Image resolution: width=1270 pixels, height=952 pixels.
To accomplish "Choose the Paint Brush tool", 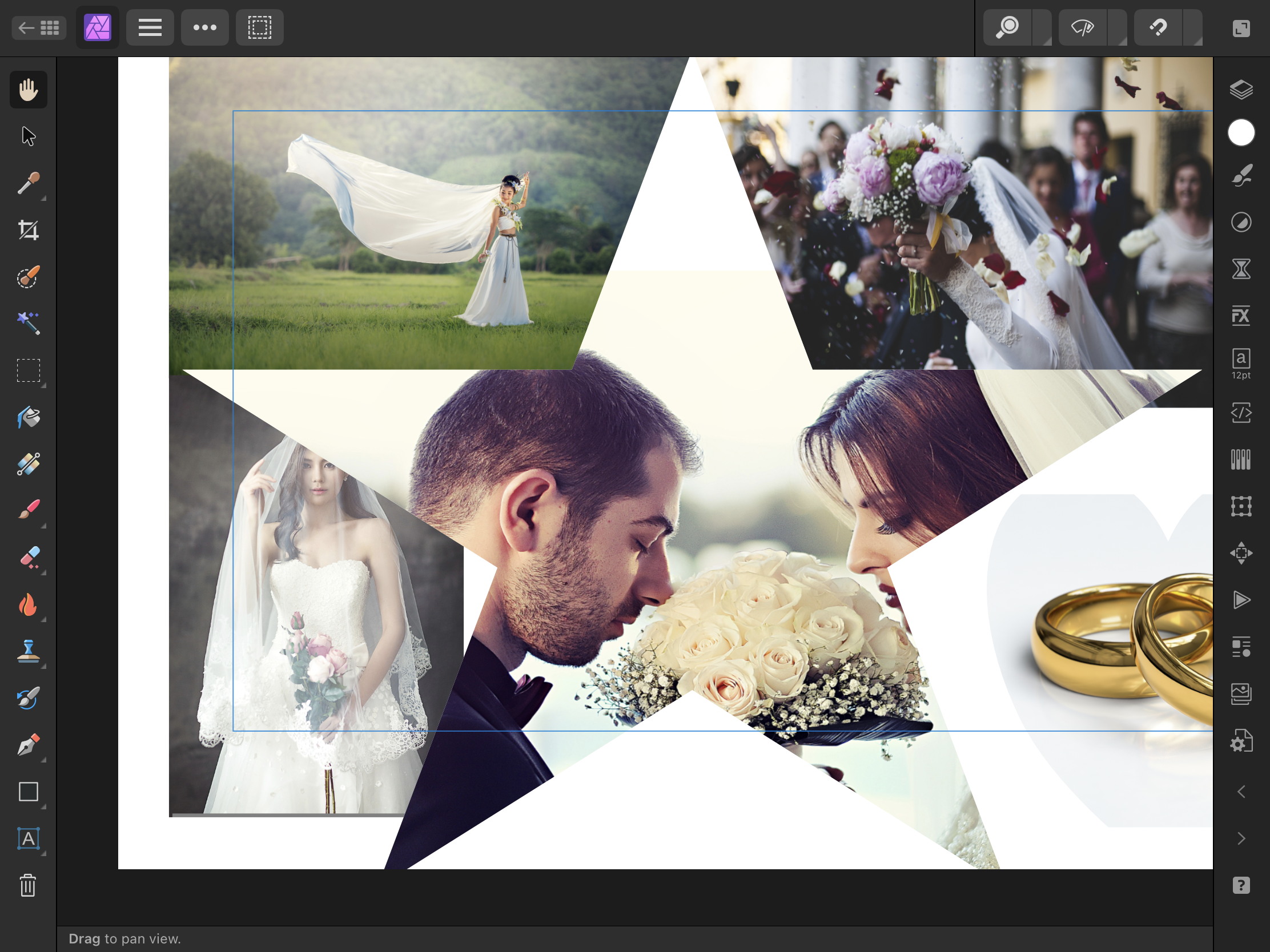I will pos(28,510).
